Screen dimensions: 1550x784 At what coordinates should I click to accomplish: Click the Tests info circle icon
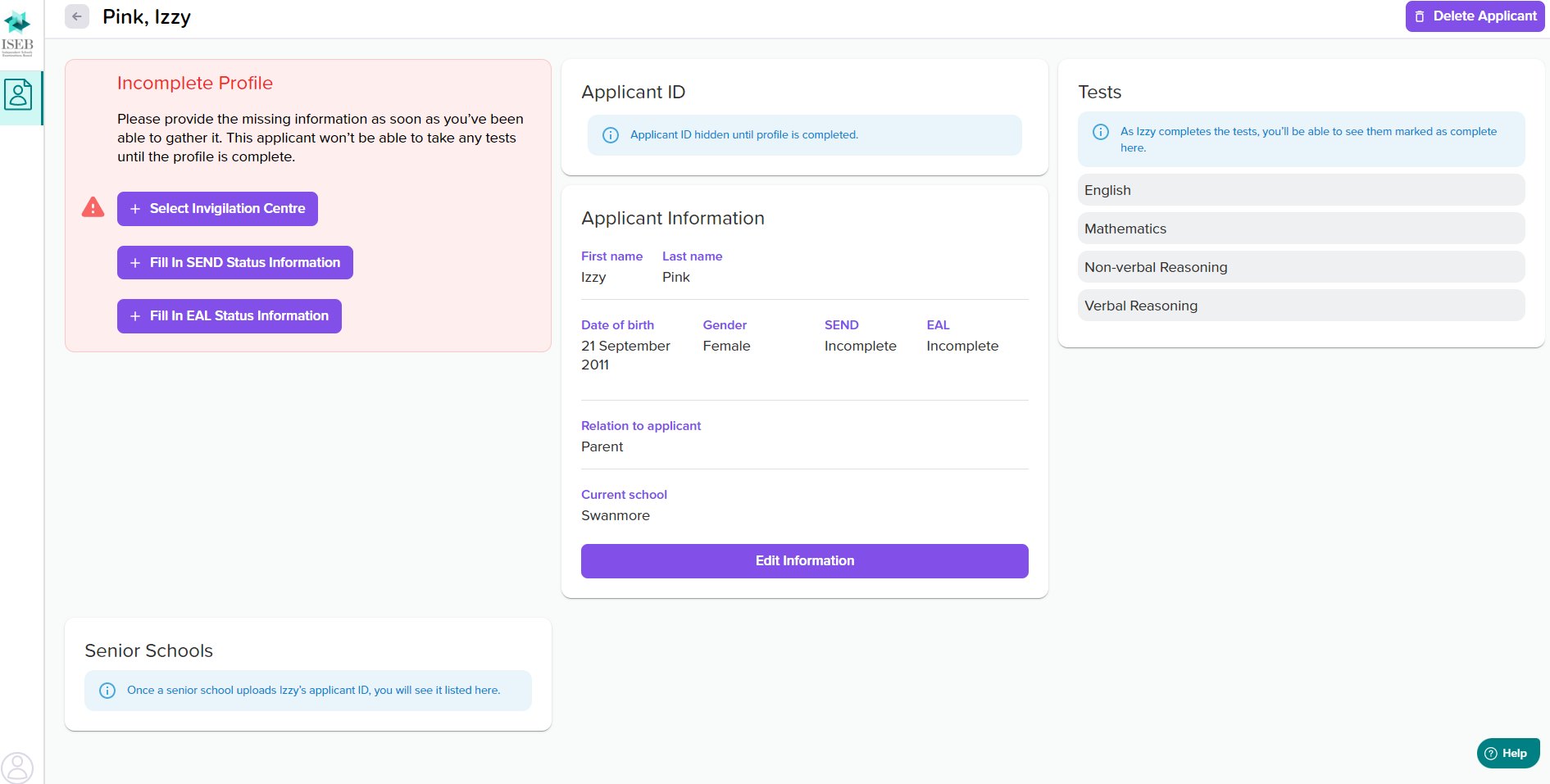[1101, 132]
